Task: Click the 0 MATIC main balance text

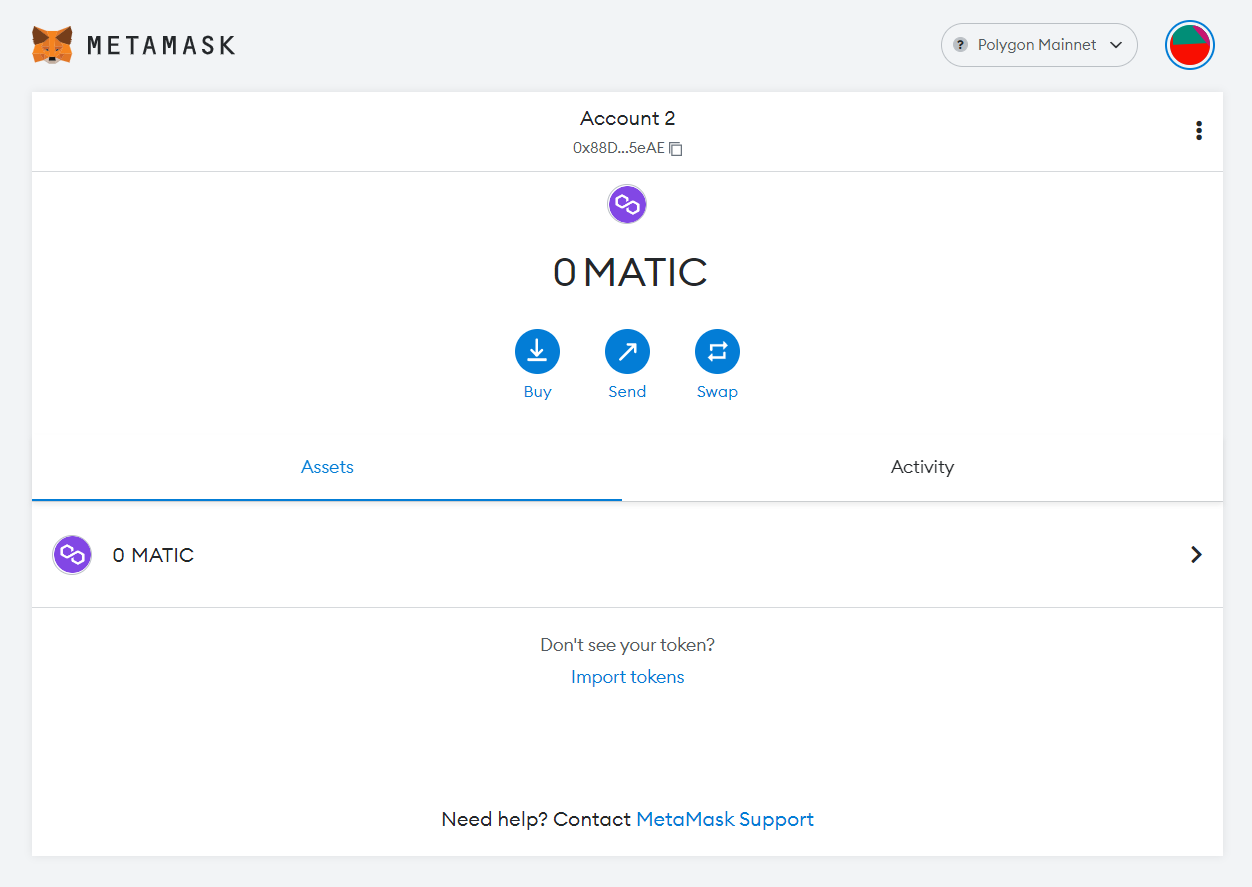Action: 630,272
